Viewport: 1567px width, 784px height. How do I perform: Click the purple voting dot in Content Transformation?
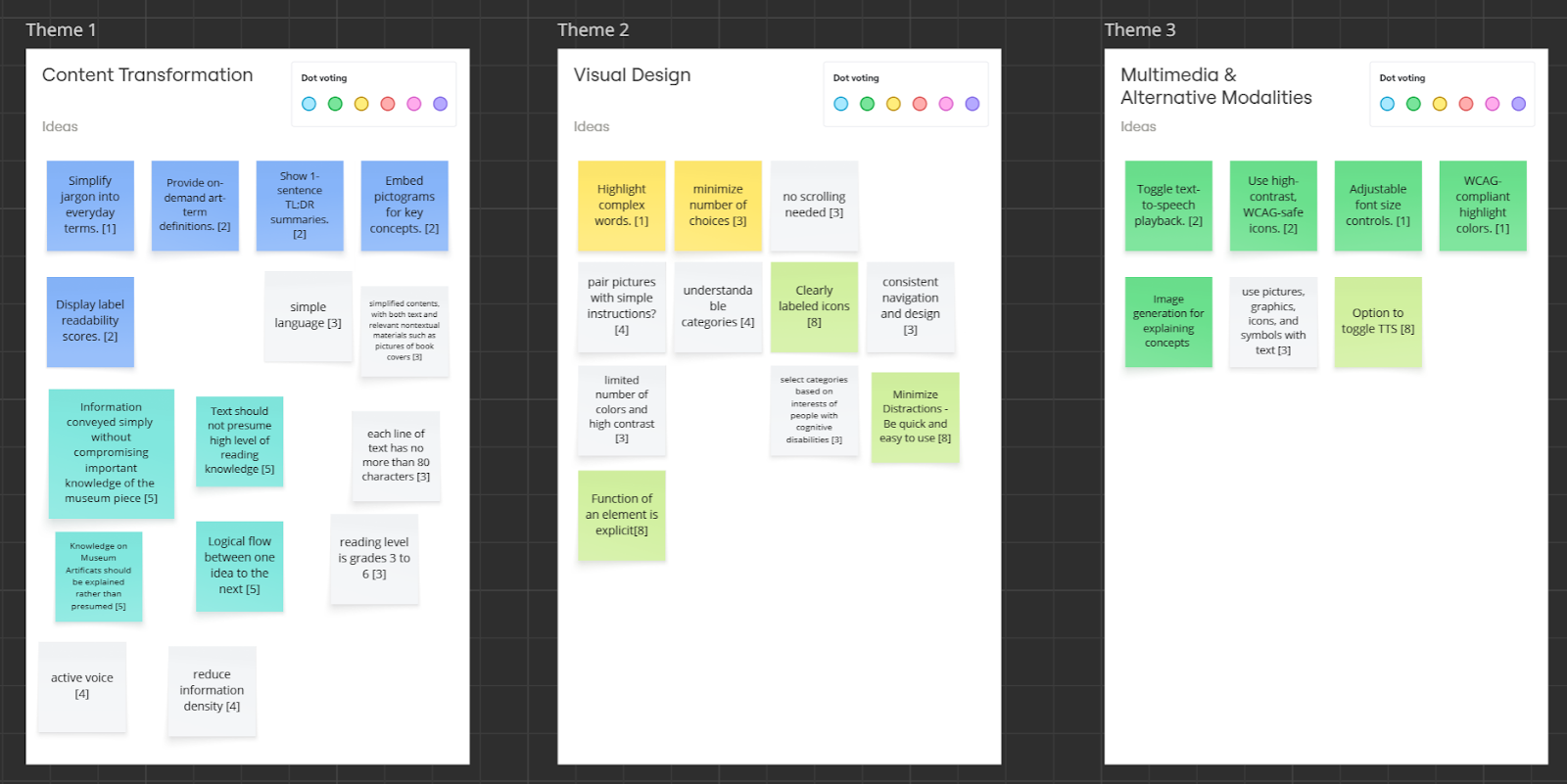tap(441, 104)
